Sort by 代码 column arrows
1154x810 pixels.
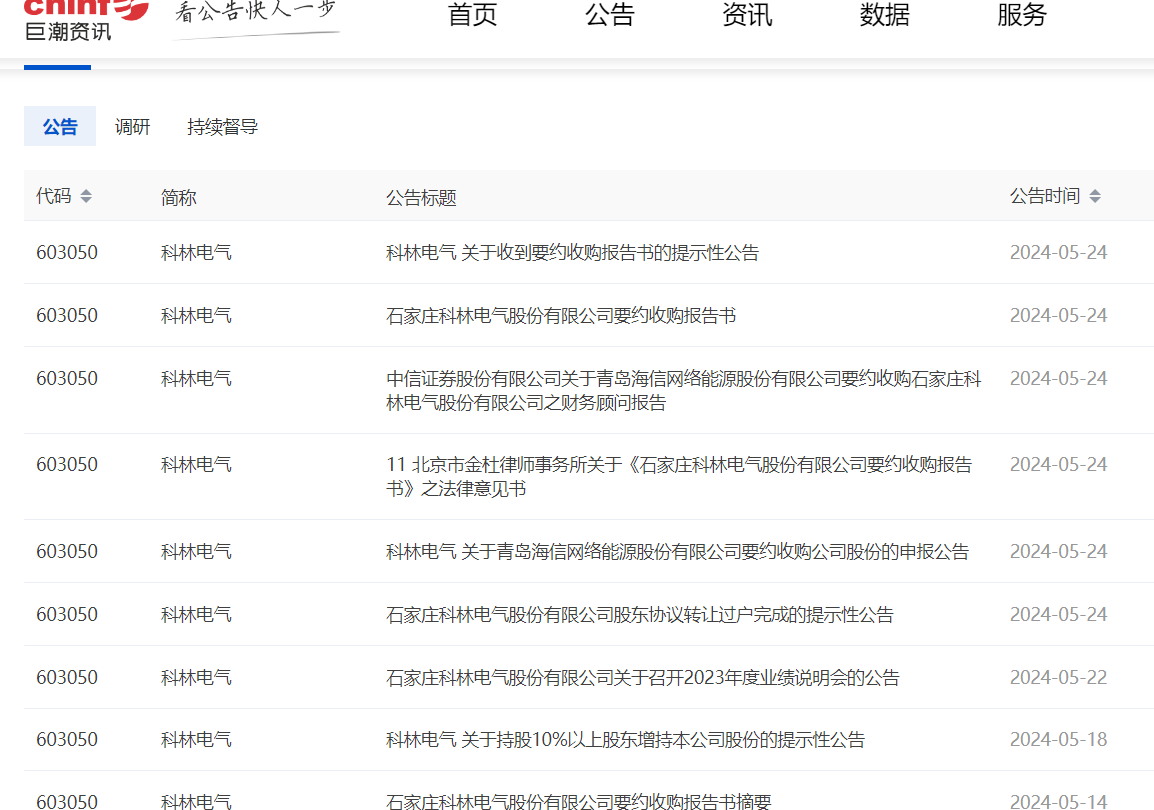[x=86, y=196]
